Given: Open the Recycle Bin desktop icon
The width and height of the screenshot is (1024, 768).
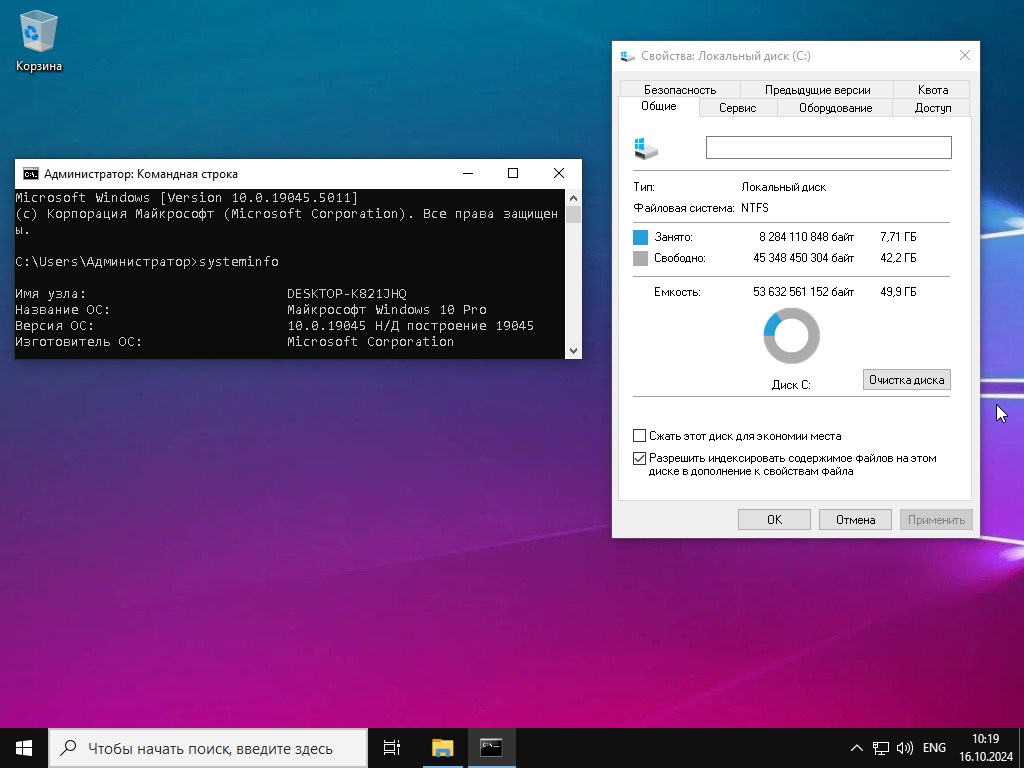Looking at the screenshot, I should [x=39, y=40].
